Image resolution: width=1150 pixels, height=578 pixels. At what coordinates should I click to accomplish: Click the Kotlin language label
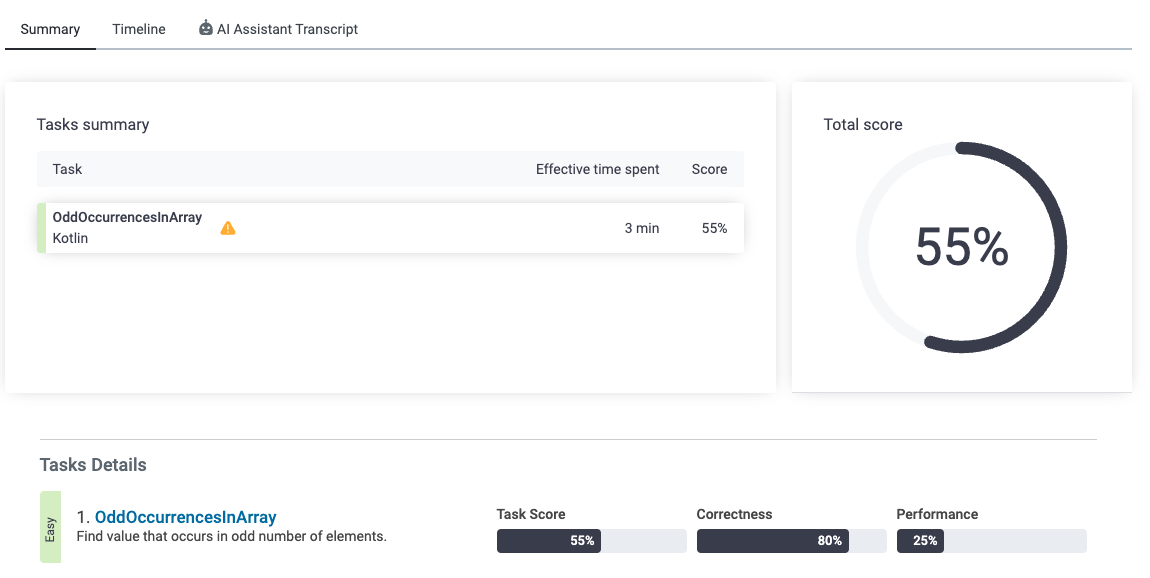coord(70,239)
